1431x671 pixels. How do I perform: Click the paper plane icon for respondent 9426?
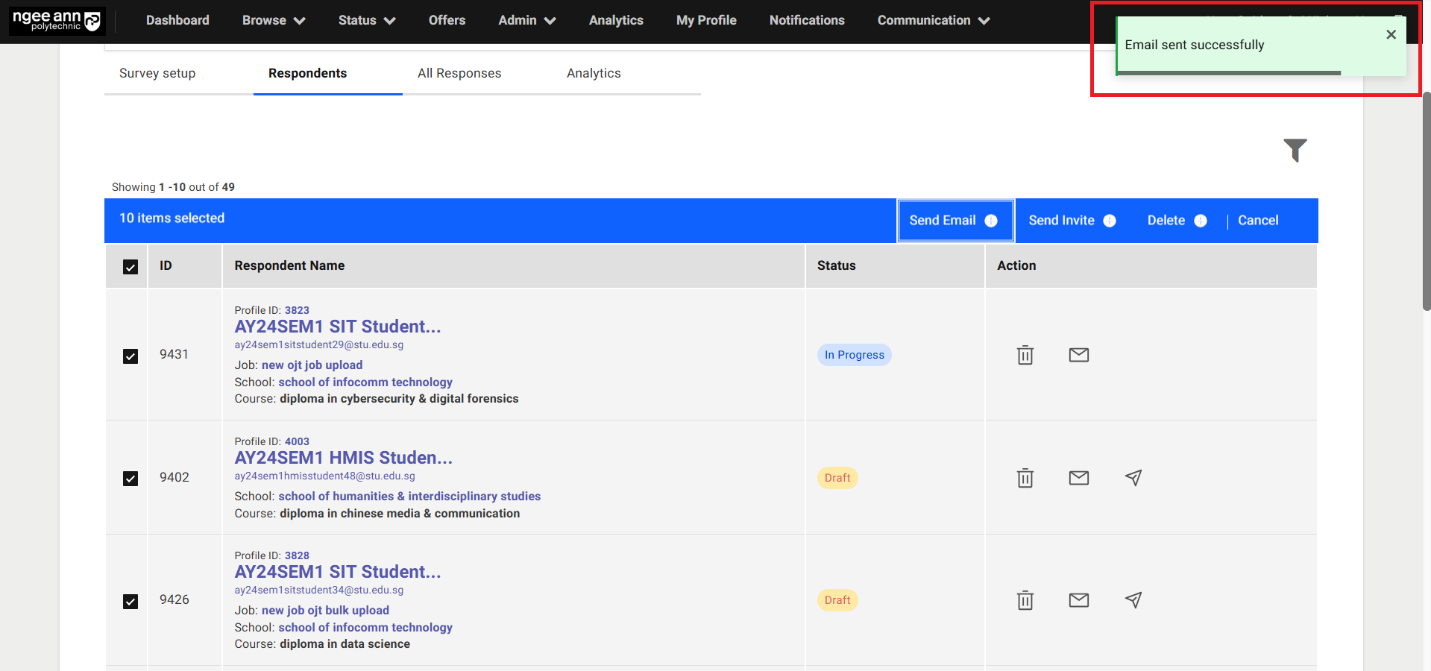point(1132,599)
